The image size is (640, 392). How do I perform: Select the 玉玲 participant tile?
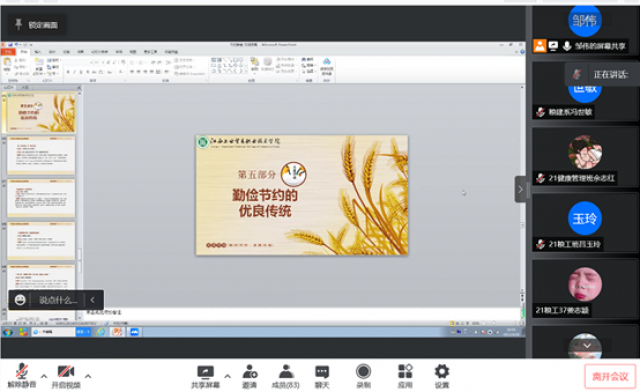pyautogui.click(x=584, y=223)
